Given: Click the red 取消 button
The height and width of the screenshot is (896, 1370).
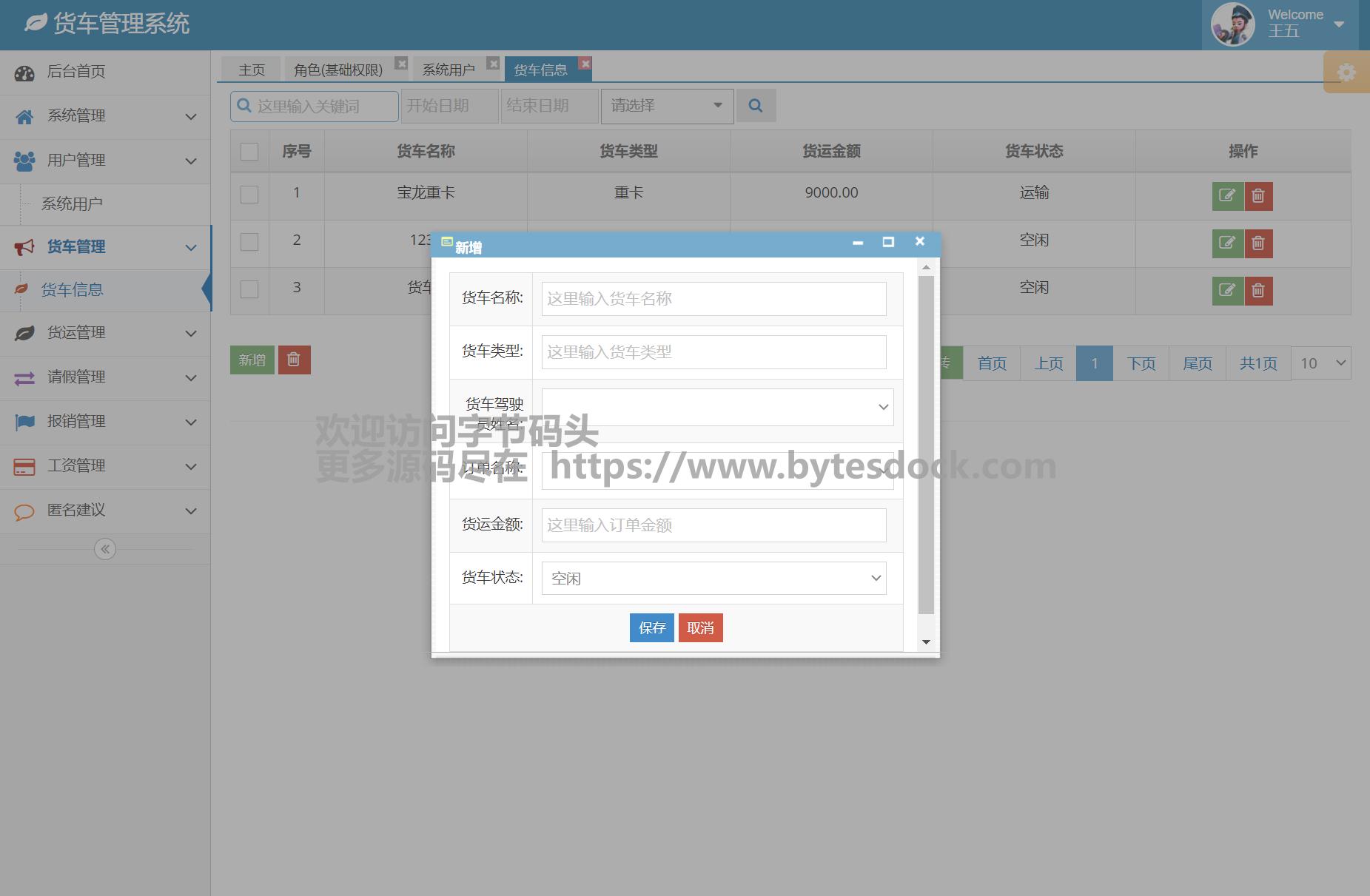Looking at the screenshot, I should [x=700, y=628].
